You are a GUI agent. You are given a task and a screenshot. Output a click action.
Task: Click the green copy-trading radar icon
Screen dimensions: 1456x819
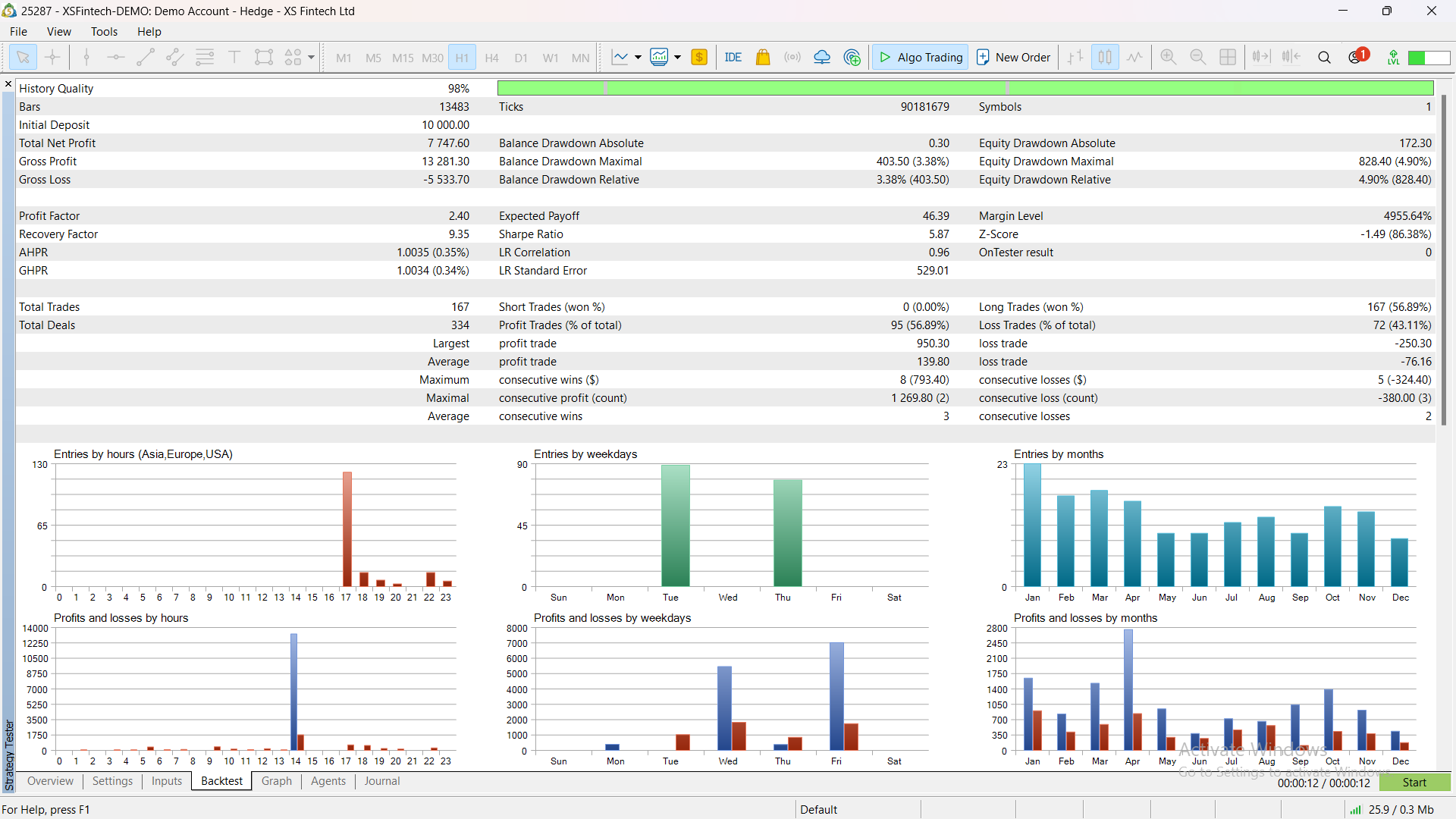click(x=852, y=57)
